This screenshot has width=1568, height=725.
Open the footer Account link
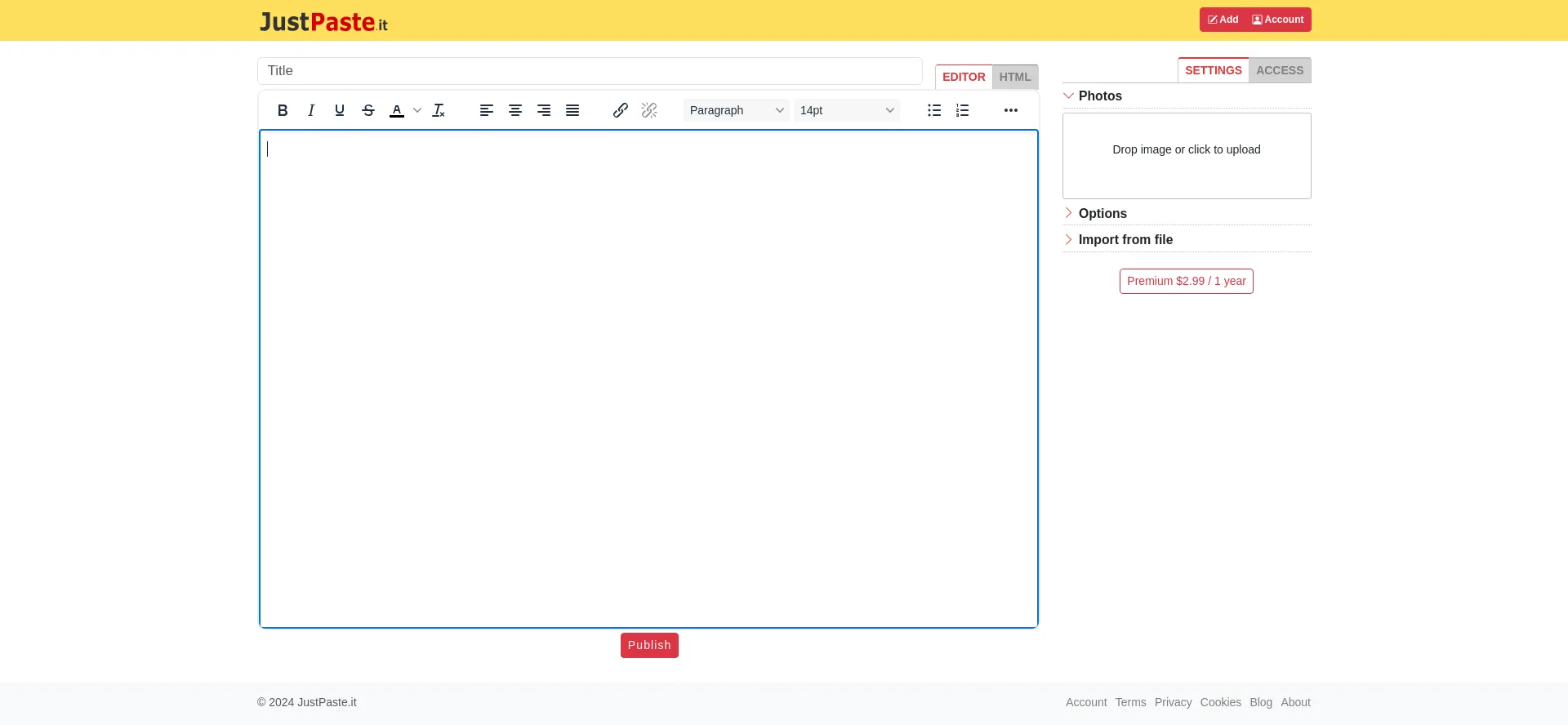point(1086,702)
